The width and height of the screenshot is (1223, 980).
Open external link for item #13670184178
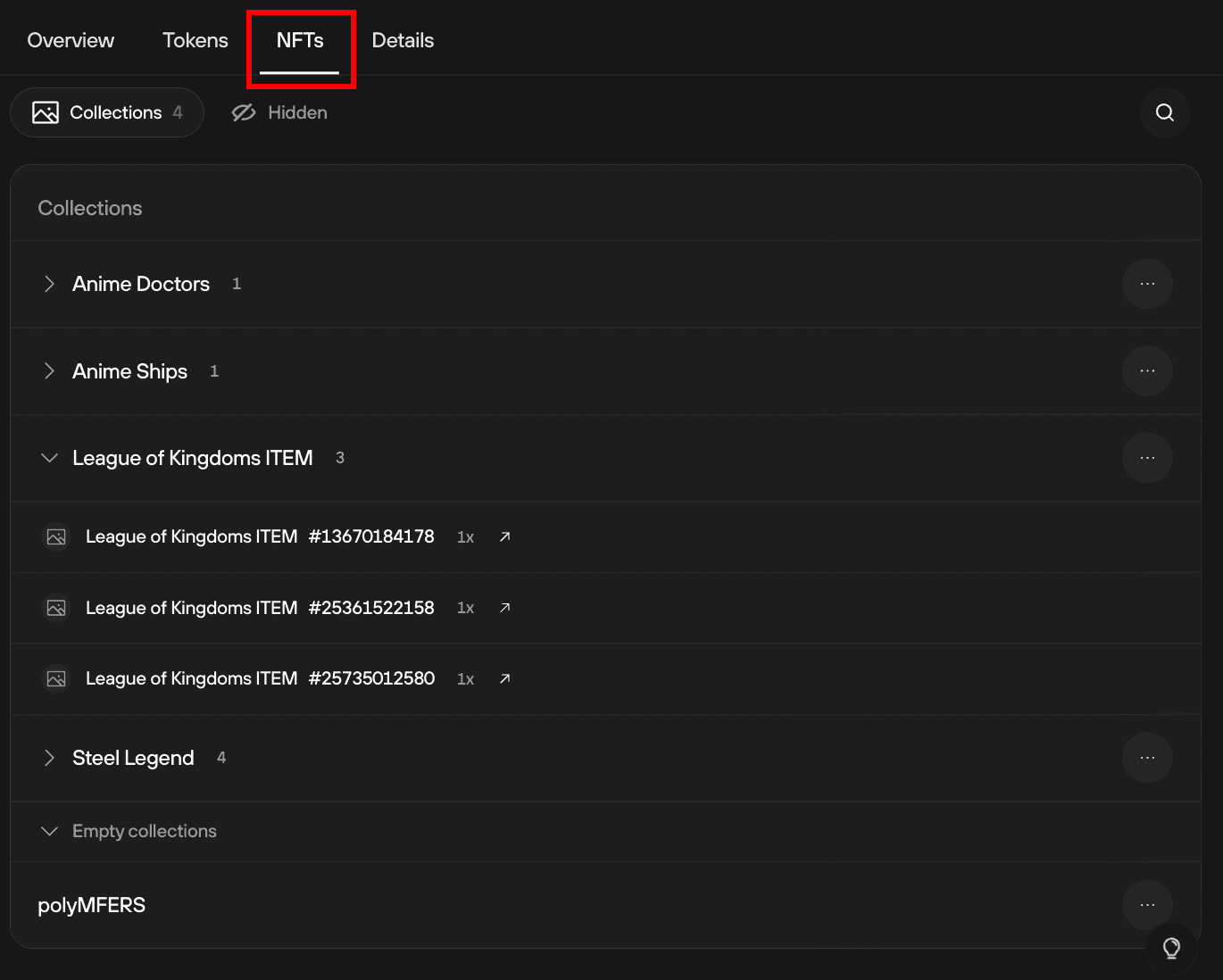pyautogui.click(x=504, y=536)
